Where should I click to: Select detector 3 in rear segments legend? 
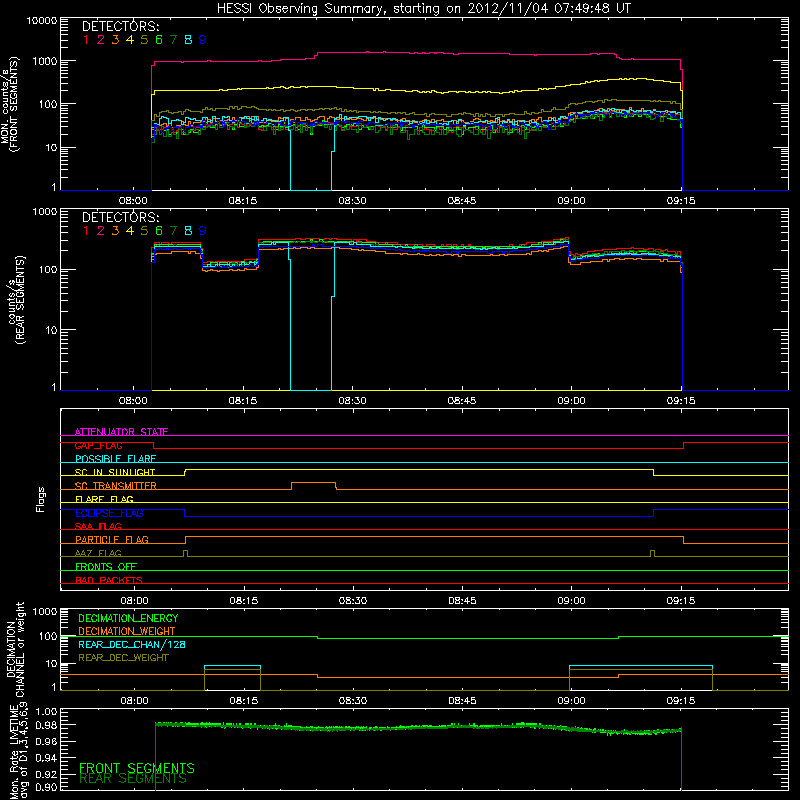pos(115,231)
